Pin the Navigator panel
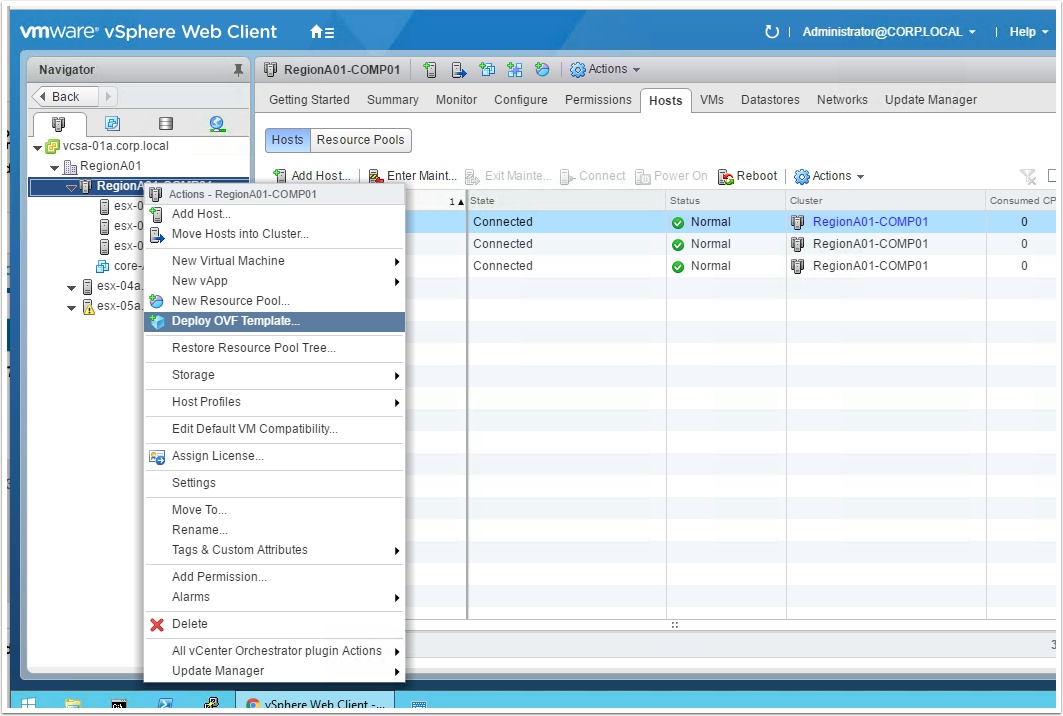This screenshot has width=1063, height=716. point(238,70)
